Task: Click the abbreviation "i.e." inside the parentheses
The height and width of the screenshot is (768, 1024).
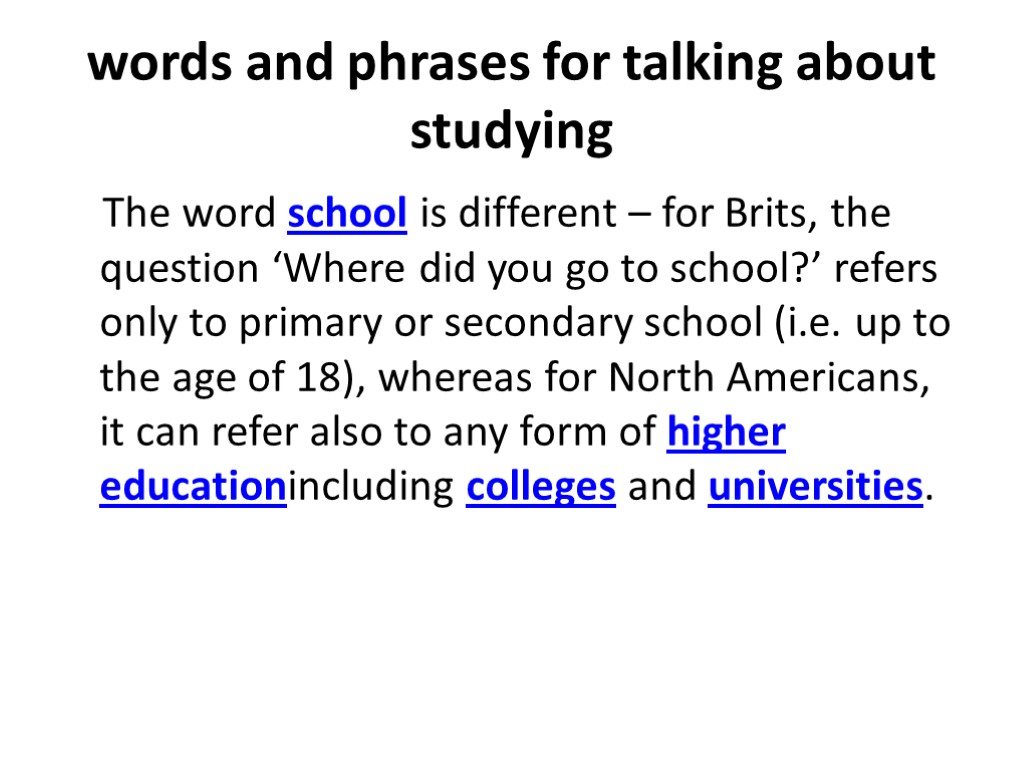Action: 827,324
